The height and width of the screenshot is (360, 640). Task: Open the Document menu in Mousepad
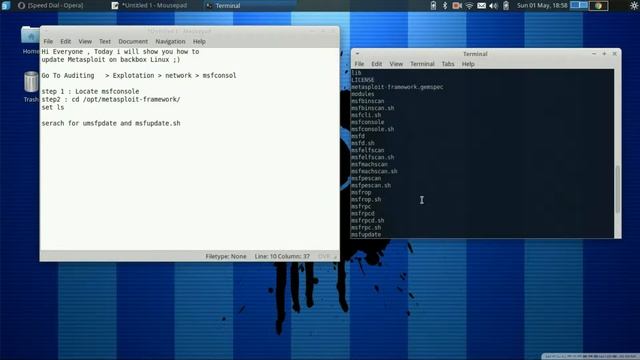click(133, 41)
